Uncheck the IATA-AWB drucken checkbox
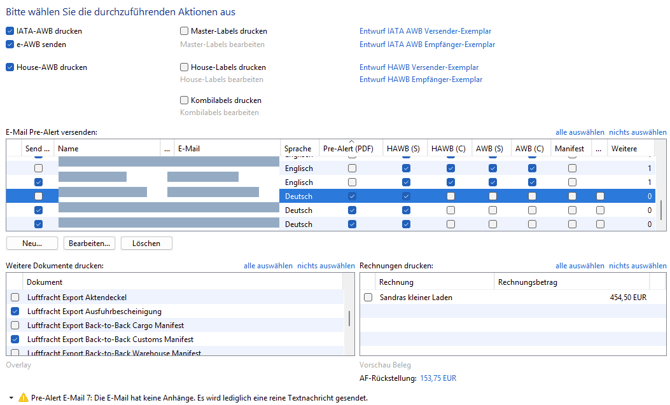670x405 pixels. point(10,31)
